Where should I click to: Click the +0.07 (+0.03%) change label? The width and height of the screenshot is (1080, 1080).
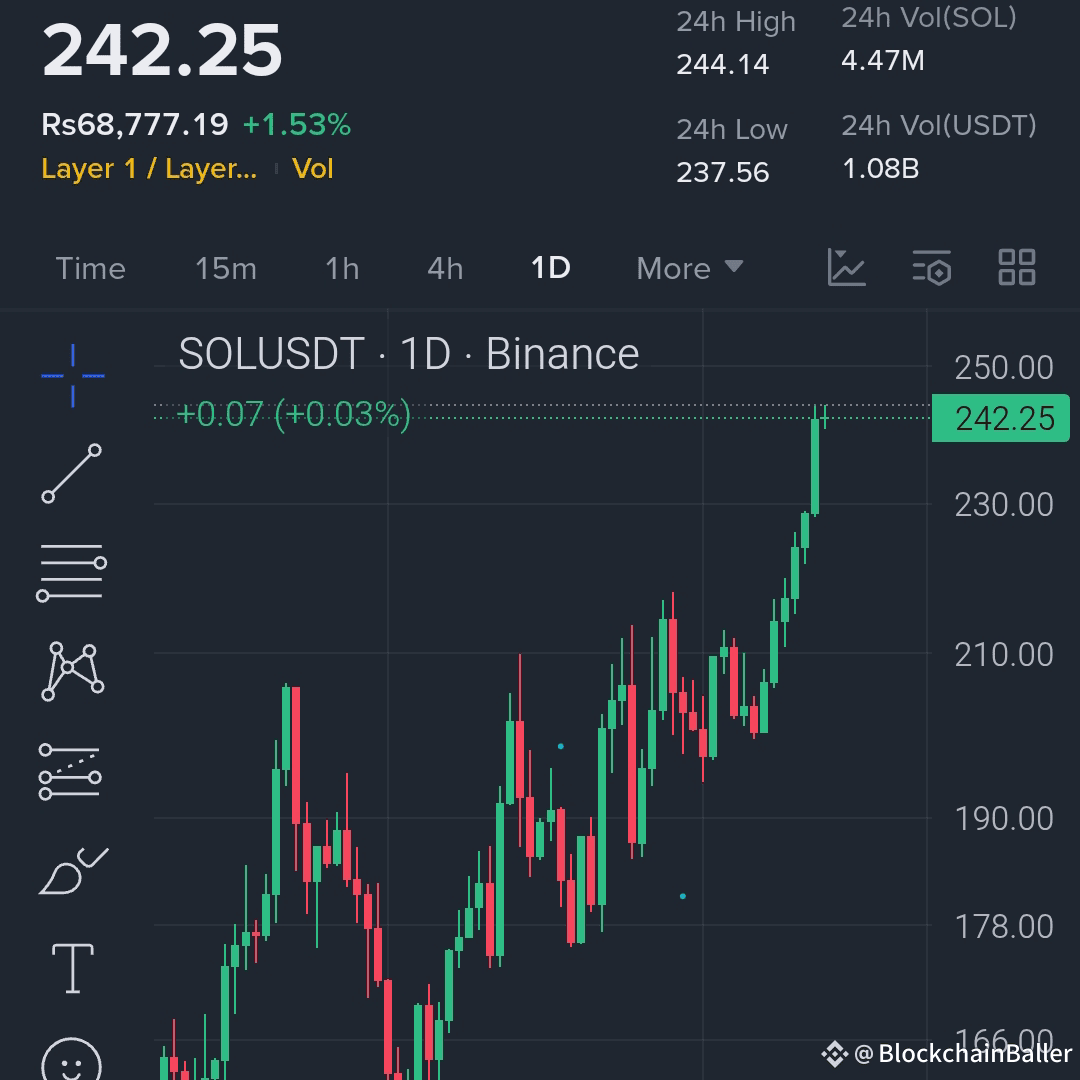pyautogui.click(x=293, y=415)
